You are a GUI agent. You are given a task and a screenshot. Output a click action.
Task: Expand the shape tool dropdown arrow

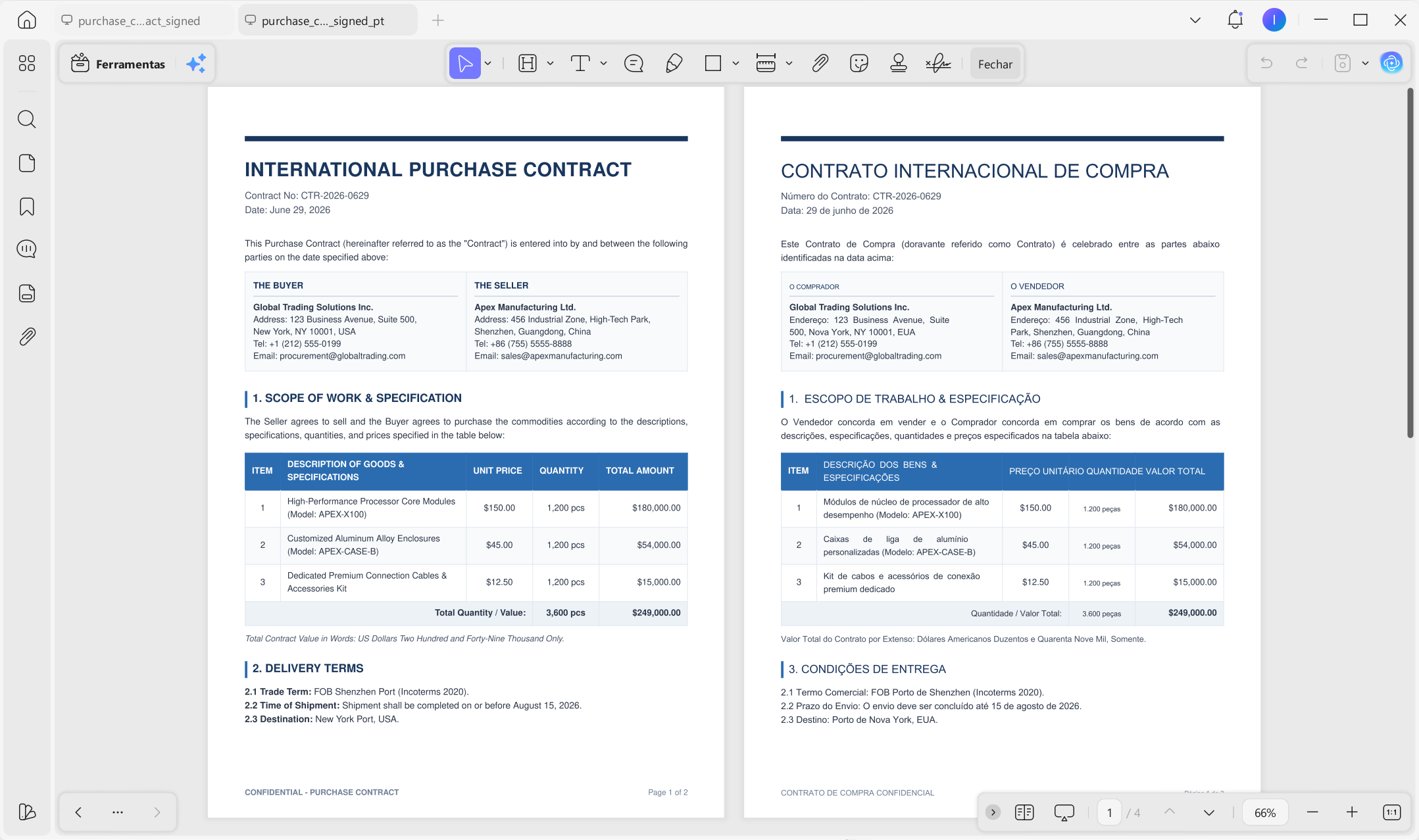tap(735, 63)
